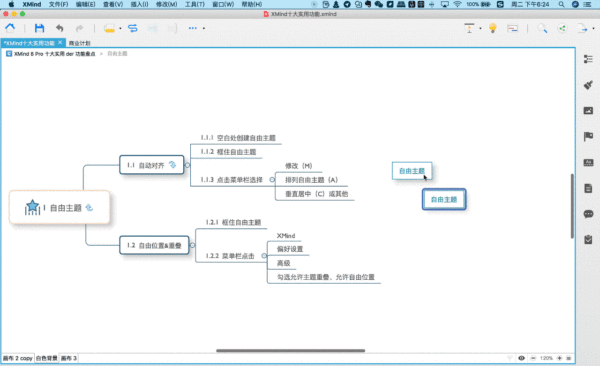The height and width of the screenshot is (366, 600).
Task: Click the magnifier search icon in the toolbar
Action: pyautogui.click(x=542, y=28)
